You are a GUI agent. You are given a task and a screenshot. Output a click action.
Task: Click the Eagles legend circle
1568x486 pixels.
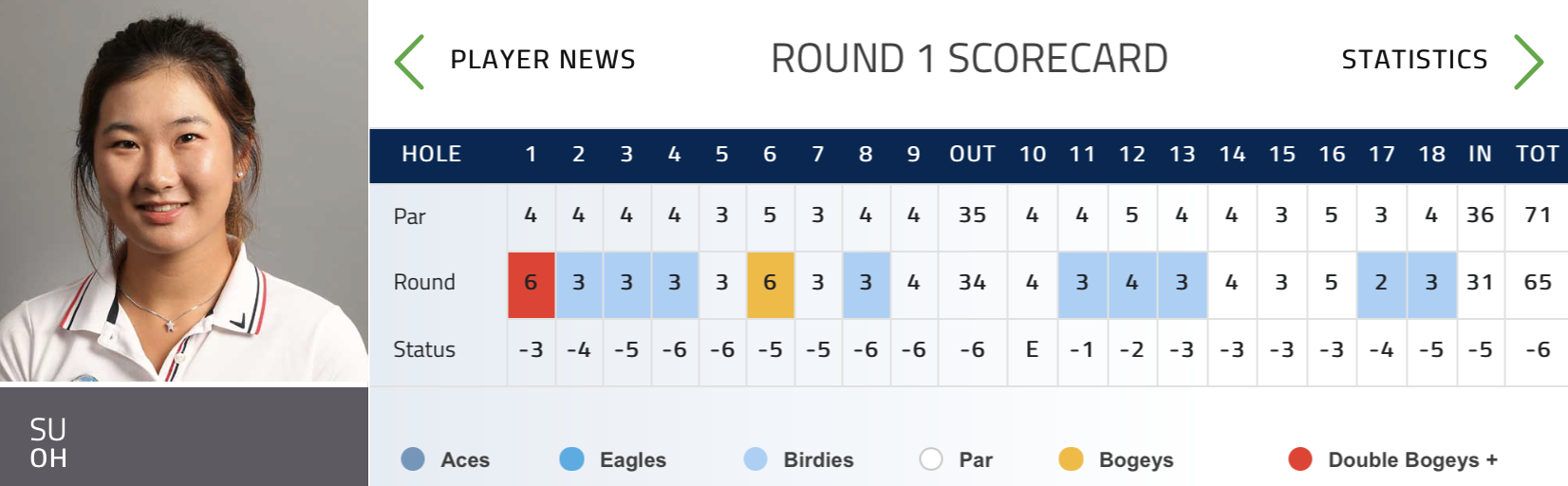[x=572, y=459]
